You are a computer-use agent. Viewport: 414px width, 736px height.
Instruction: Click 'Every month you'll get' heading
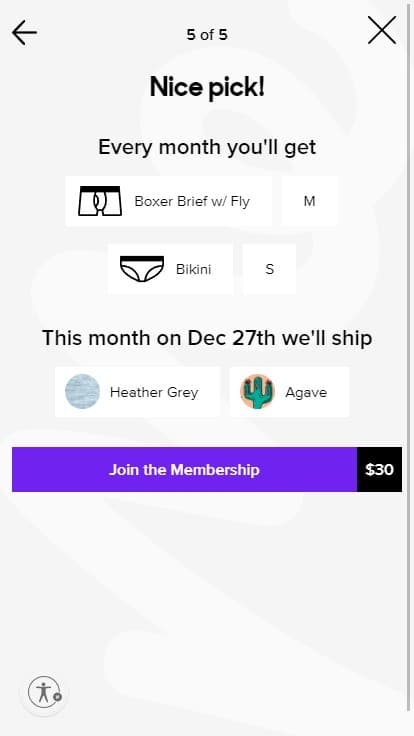[x=207, y=147]
